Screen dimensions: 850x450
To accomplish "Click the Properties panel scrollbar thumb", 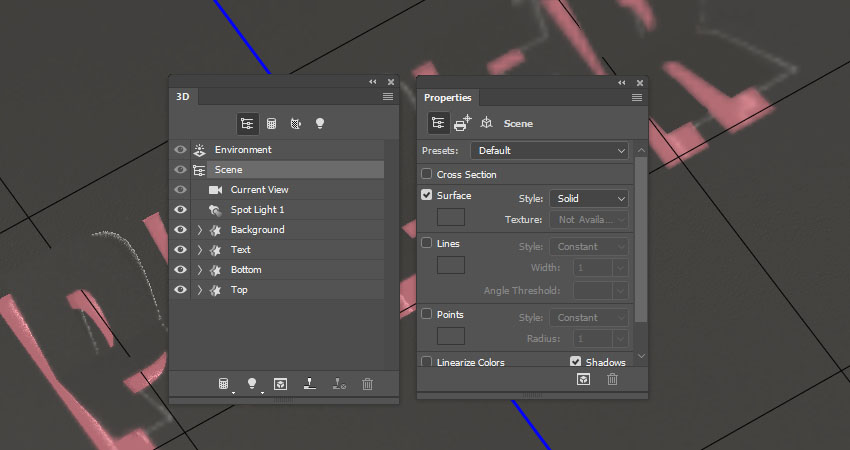I will [x=641, y=240].
